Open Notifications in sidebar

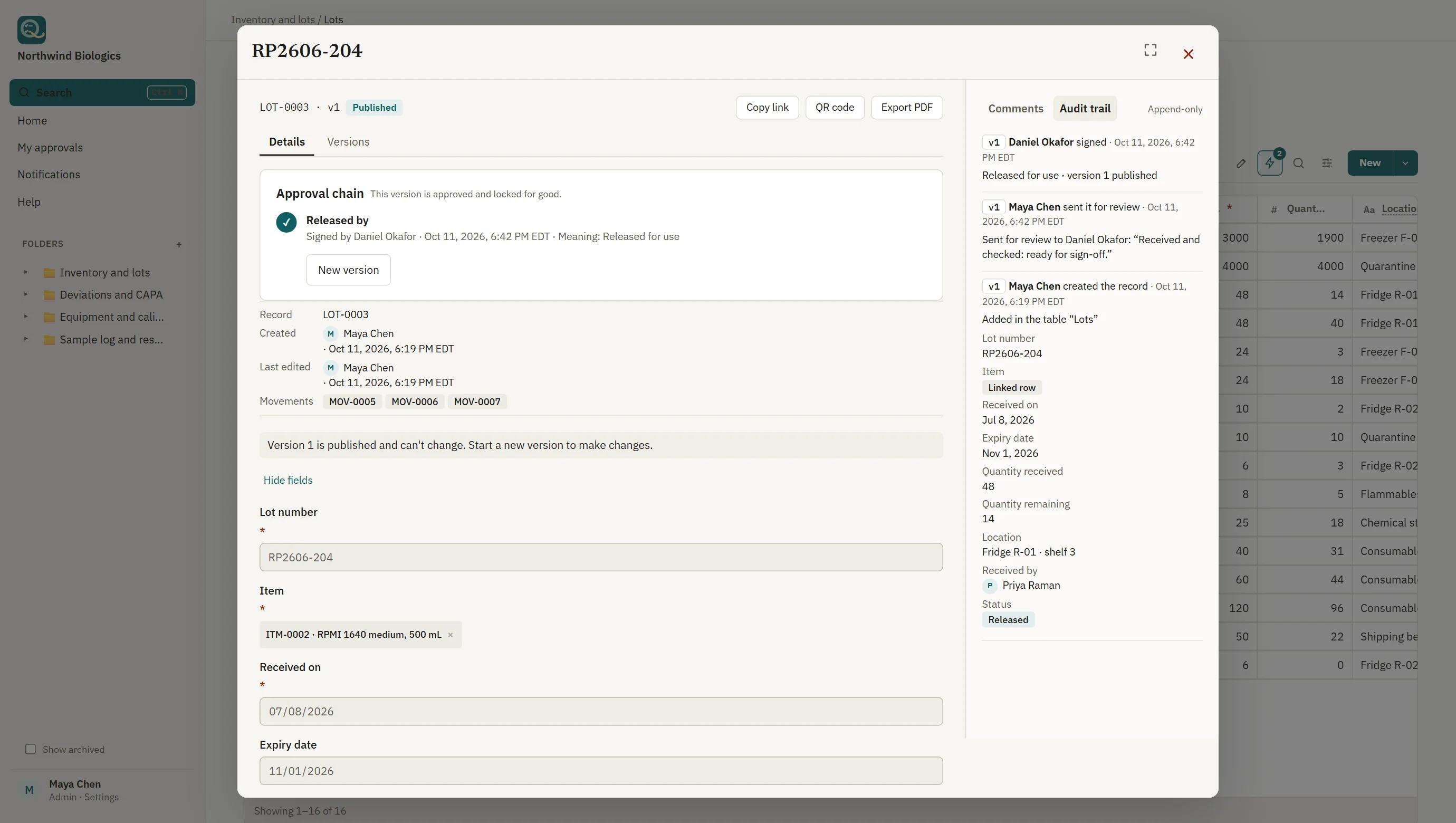tap(49, 174)
